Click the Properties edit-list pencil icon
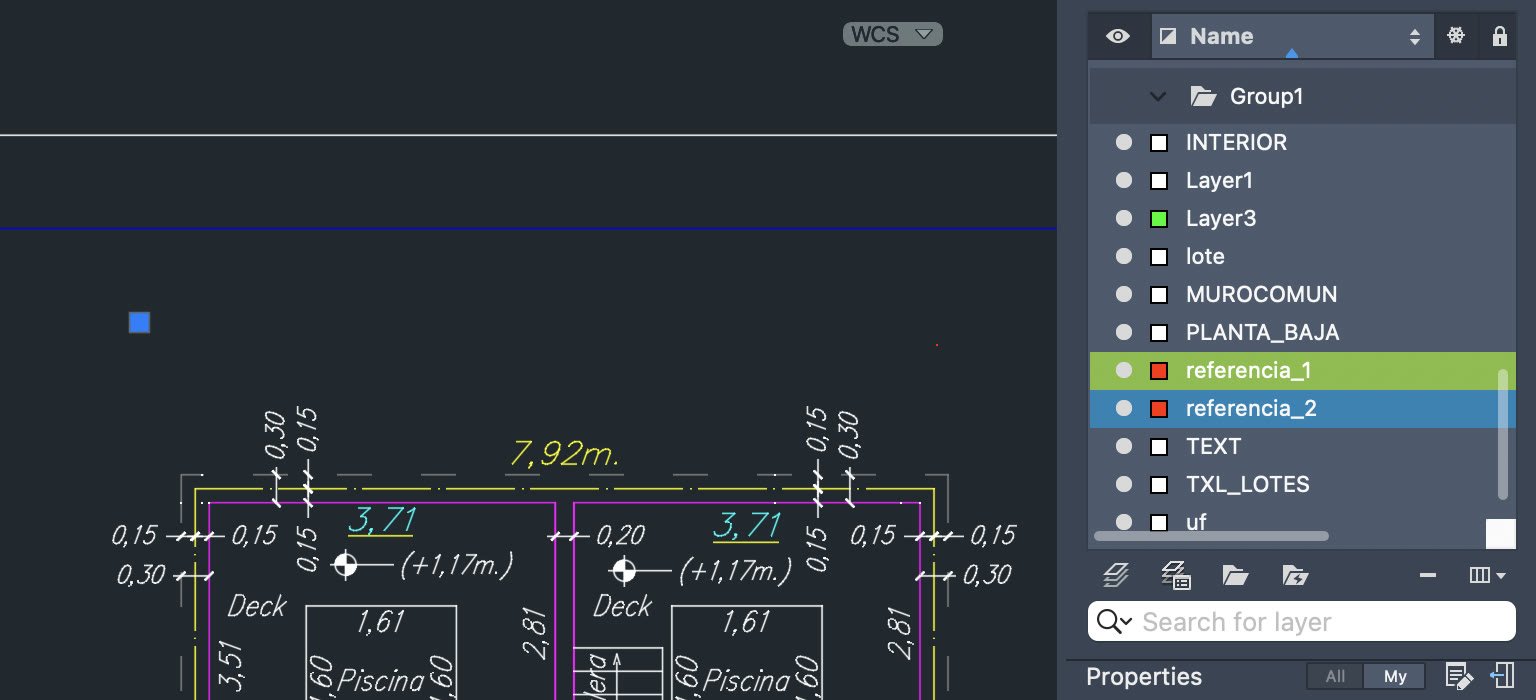1536x700 pixels. pyautogui.click(x=1457, y=676)
